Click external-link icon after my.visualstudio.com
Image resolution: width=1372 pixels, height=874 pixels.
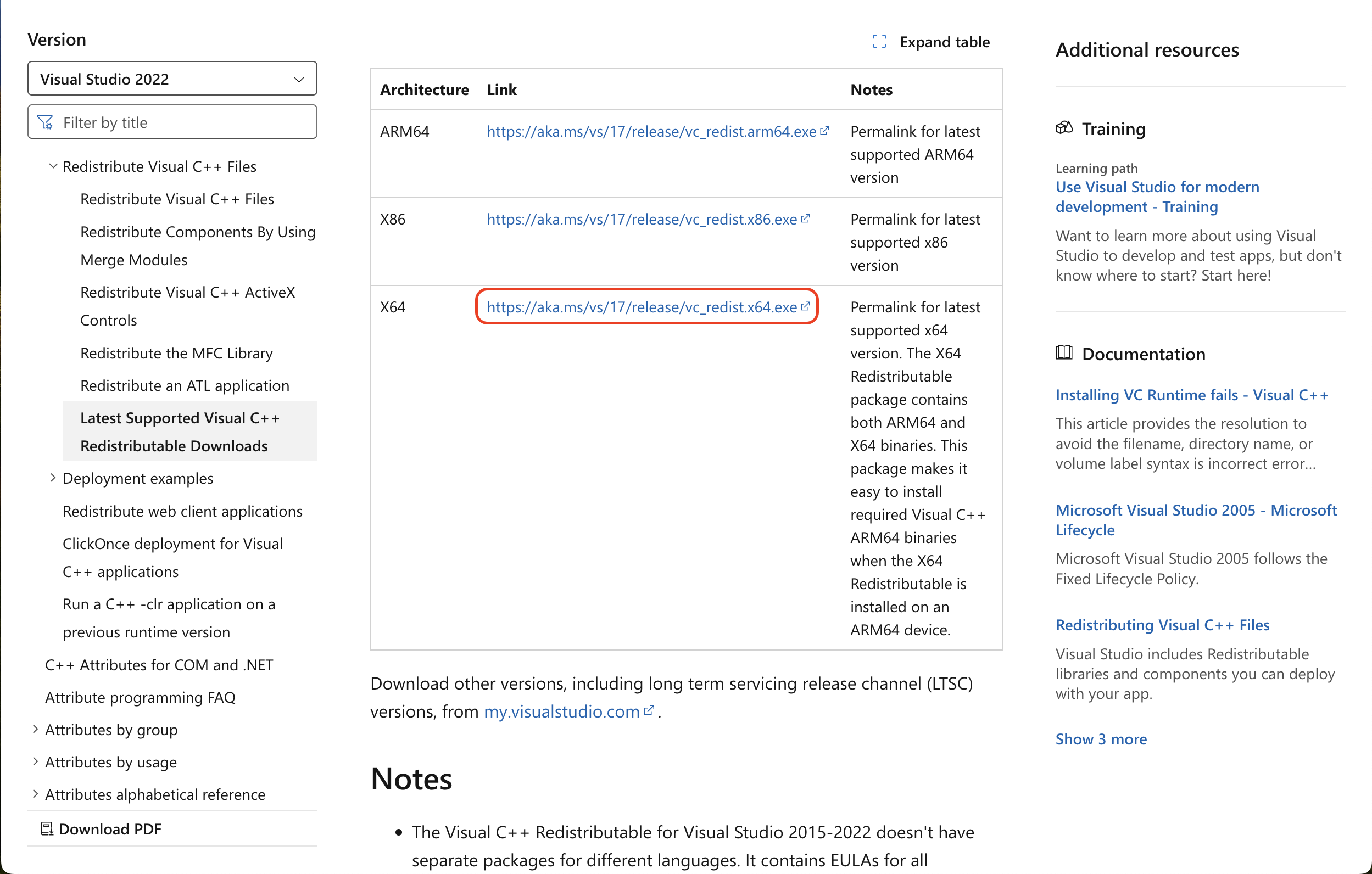coord(649,710)
